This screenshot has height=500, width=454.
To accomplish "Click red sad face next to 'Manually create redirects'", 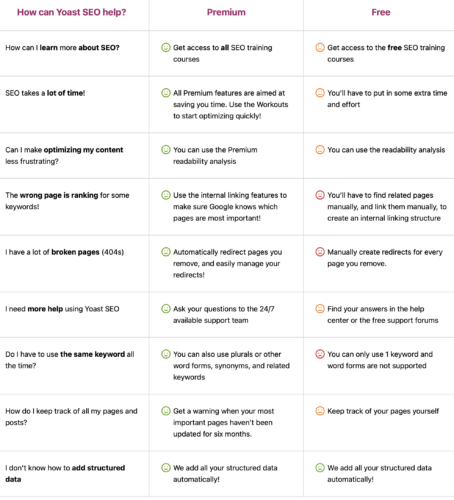I will point(320,252).
